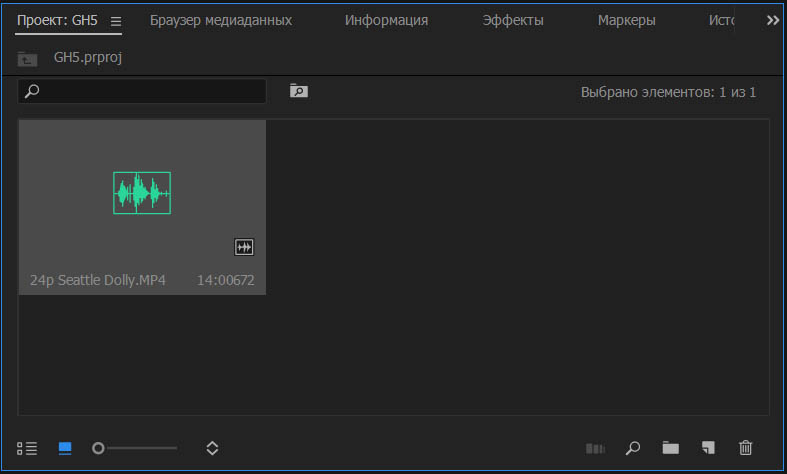Click the New Item button
The image size is (787, 474).
point(708,448)
